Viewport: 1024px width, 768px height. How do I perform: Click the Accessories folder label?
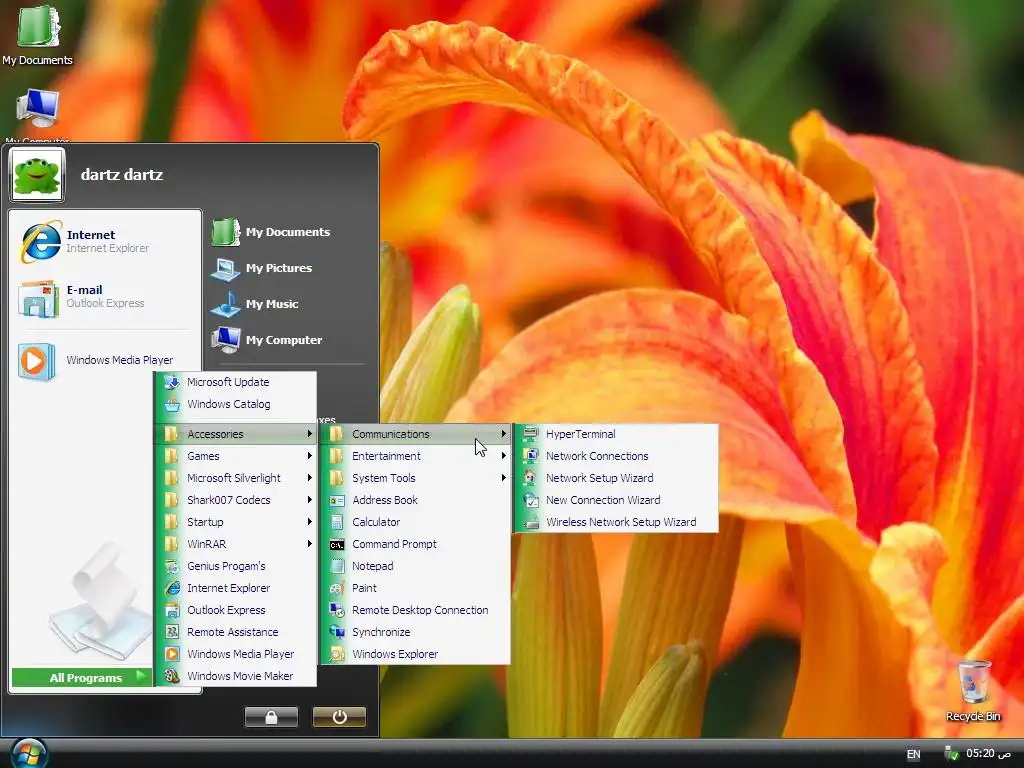(215, 434)
